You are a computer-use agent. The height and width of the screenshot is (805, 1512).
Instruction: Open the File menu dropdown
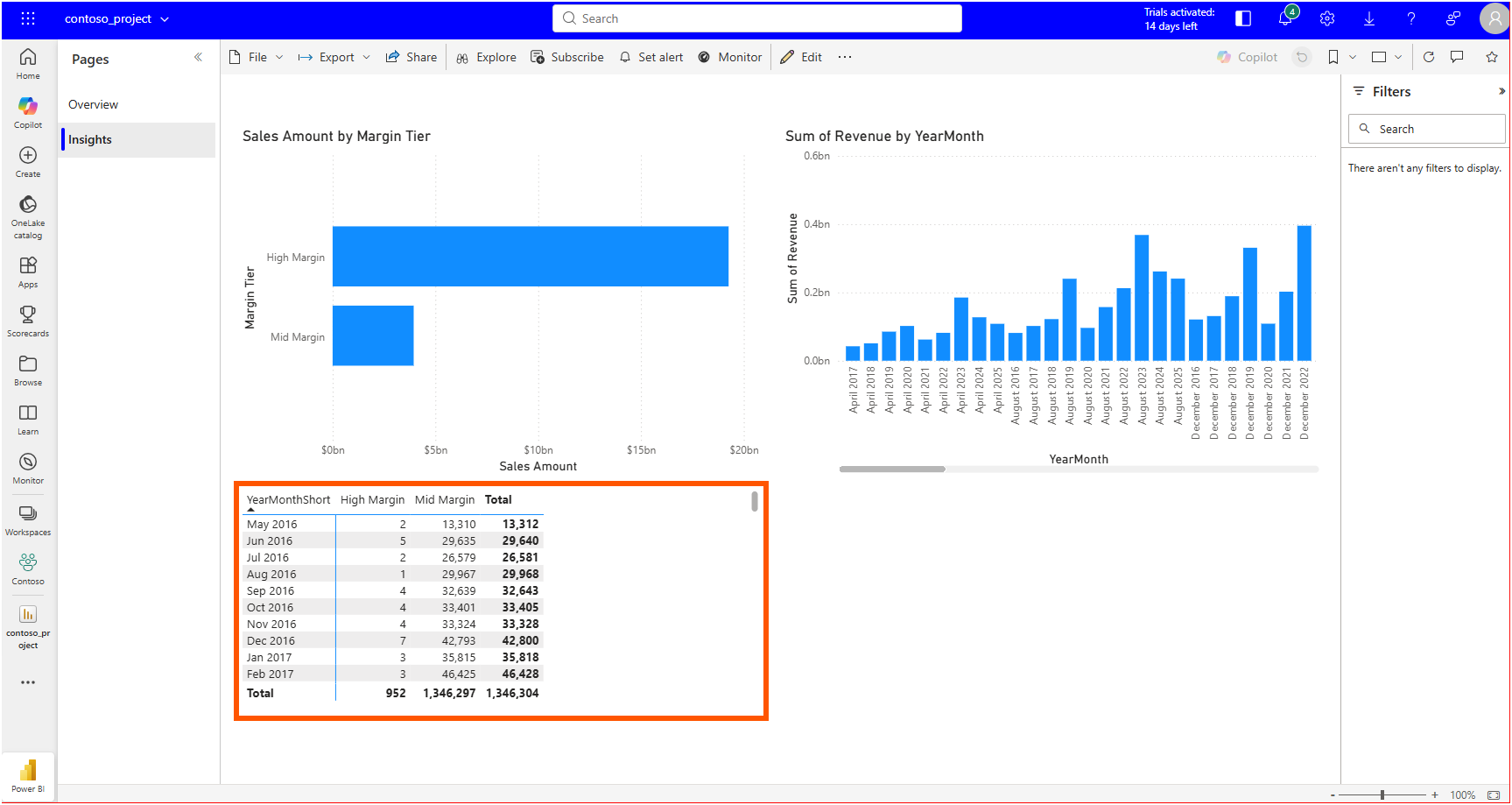pyautogui.click(x=256, y=57)
